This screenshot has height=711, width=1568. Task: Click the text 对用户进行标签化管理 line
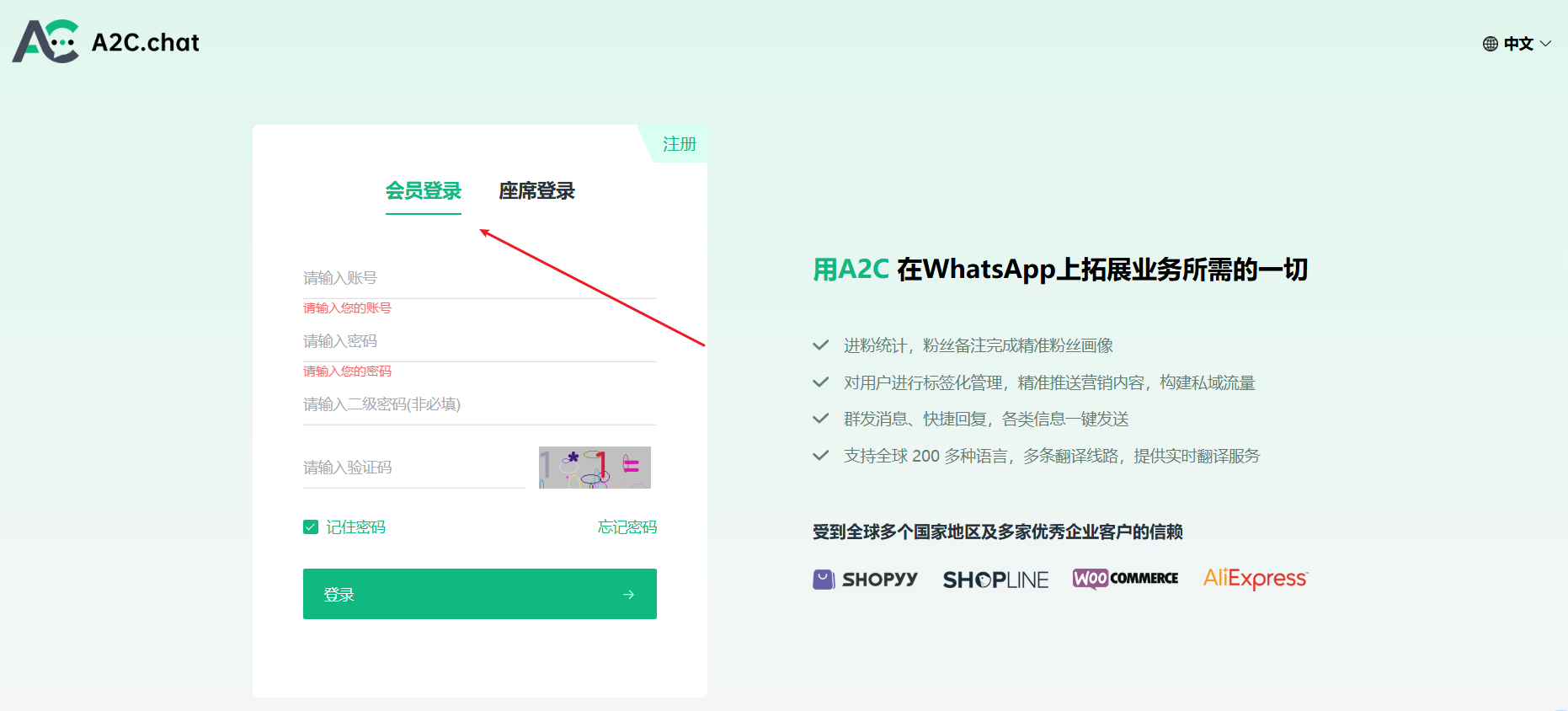[1049, 382]
